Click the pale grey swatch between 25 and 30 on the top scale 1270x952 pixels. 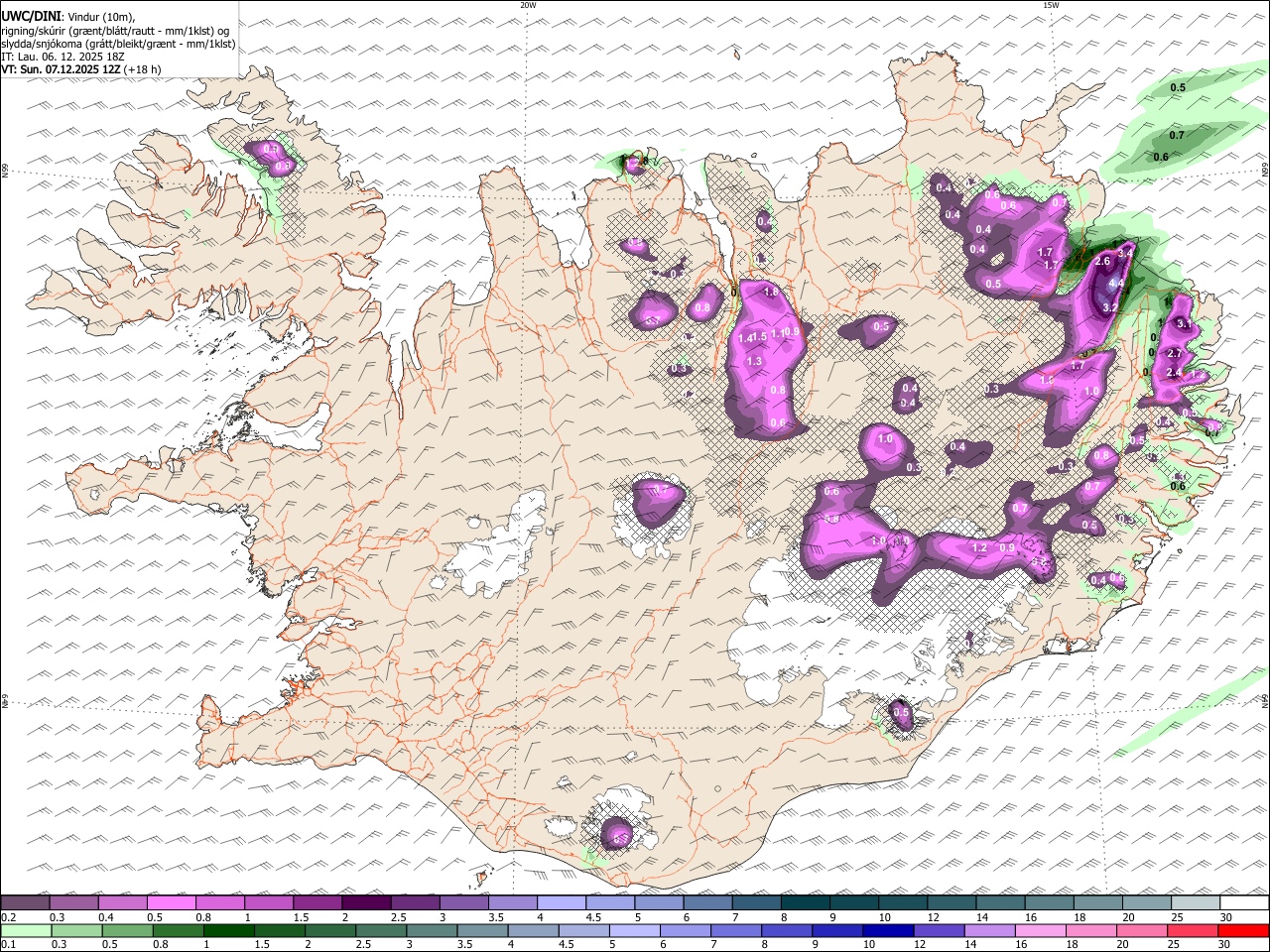pos(1196,903)
